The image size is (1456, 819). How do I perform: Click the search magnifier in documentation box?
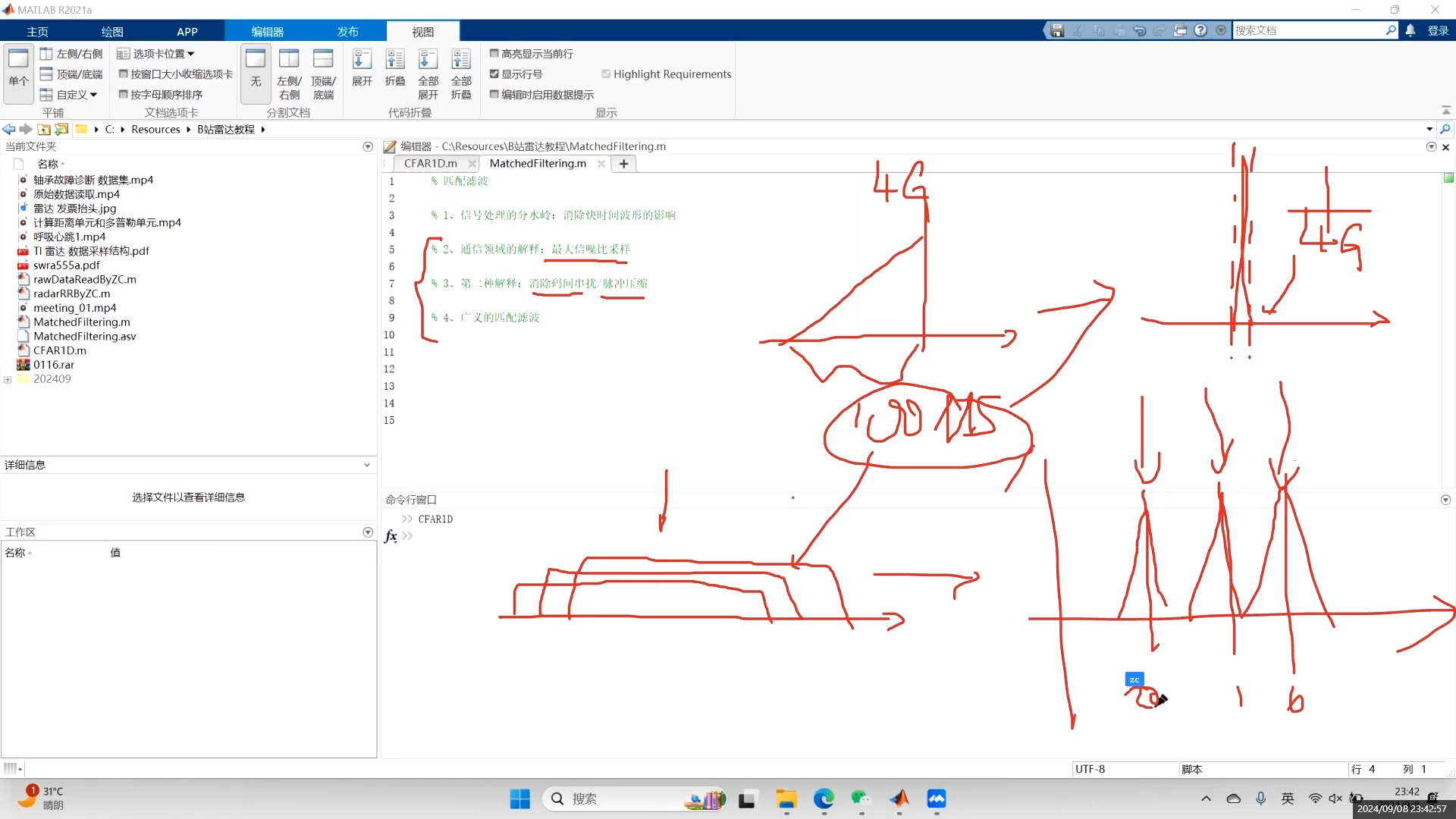coord(1391,30)
